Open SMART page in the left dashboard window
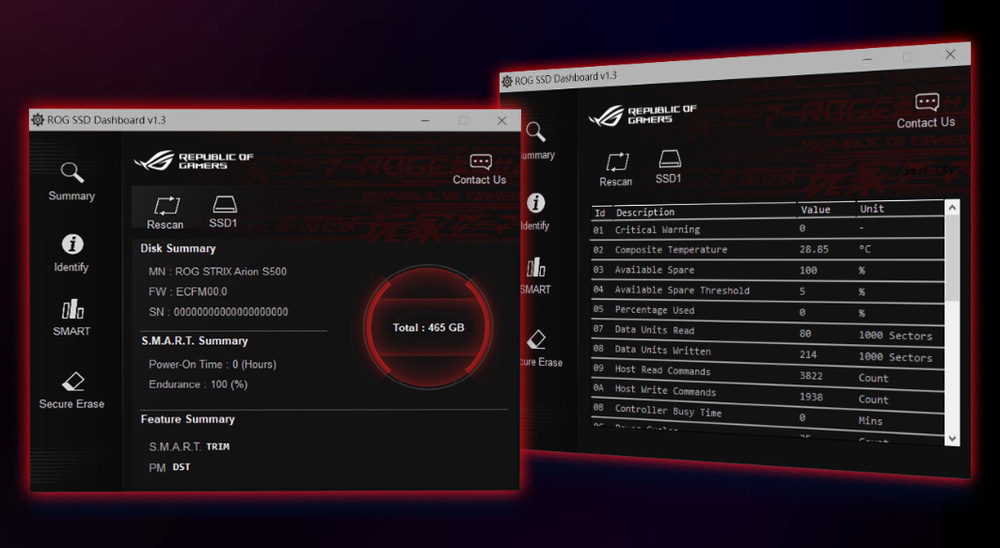 (x=71, y=317)
